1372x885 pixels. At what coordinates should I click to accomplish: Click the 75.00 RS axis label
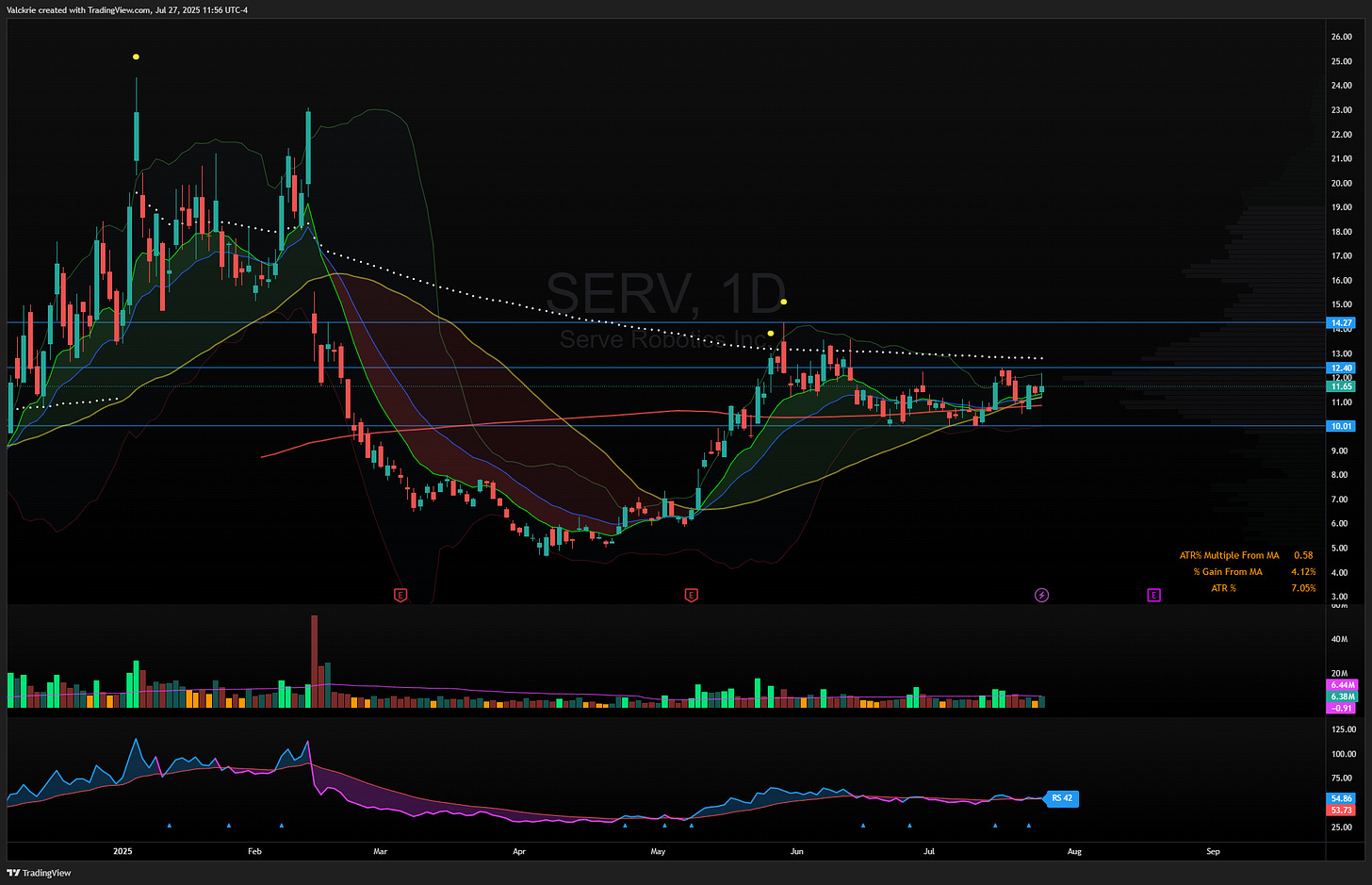pyautogui.click(x=1342, y=778)
